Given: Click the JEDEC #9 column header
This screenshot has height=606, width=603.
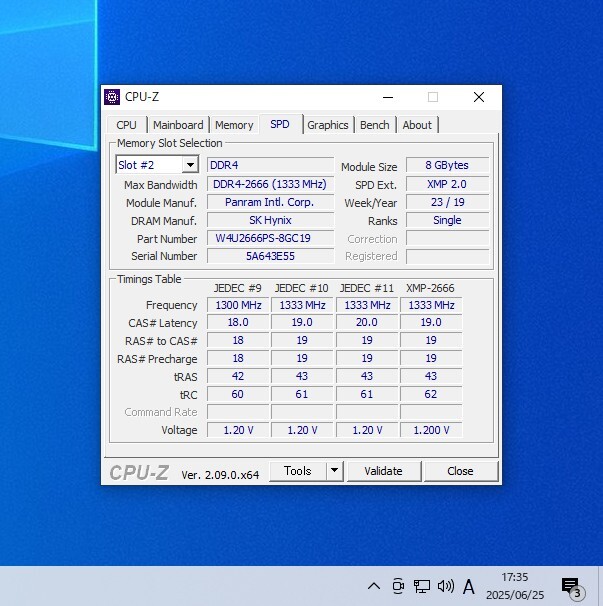Looking at the screenshot, I should 238,288.
